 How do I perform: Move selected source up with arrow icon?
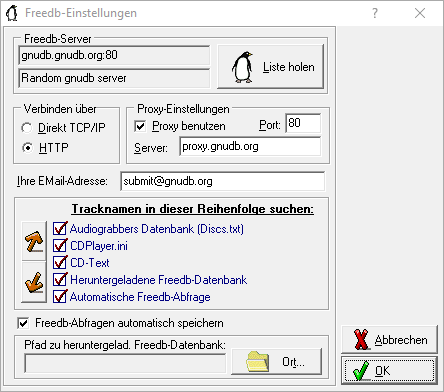tap(34, 241)
